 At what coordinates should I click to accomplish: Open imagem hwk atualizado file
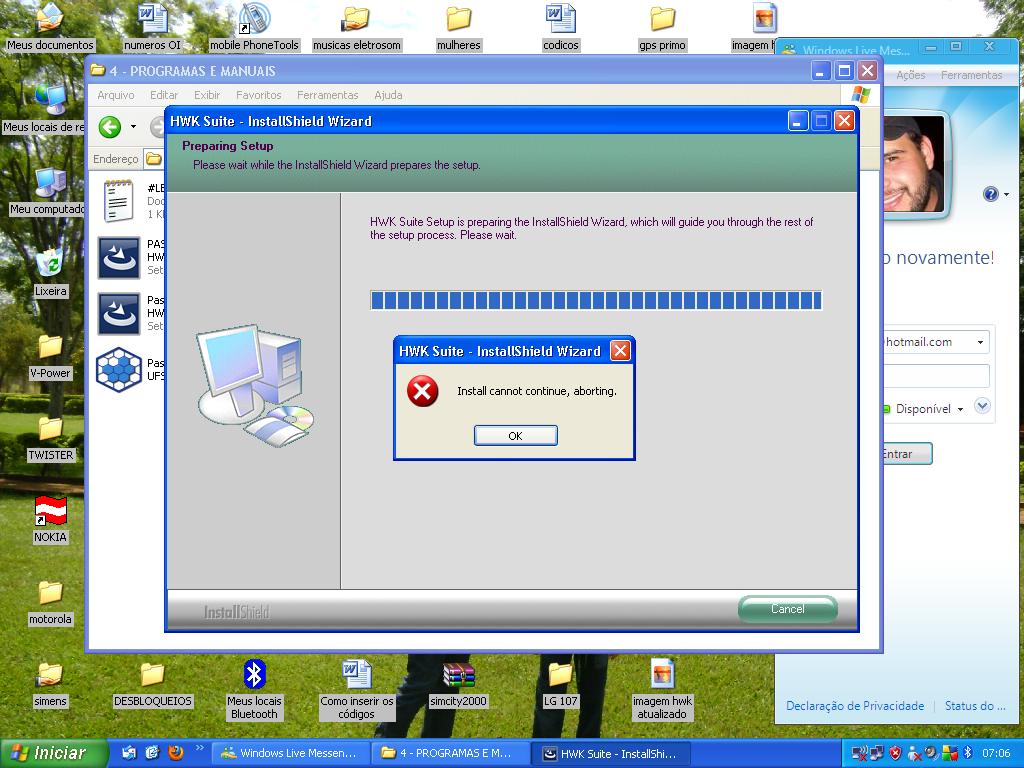(662, 690)
